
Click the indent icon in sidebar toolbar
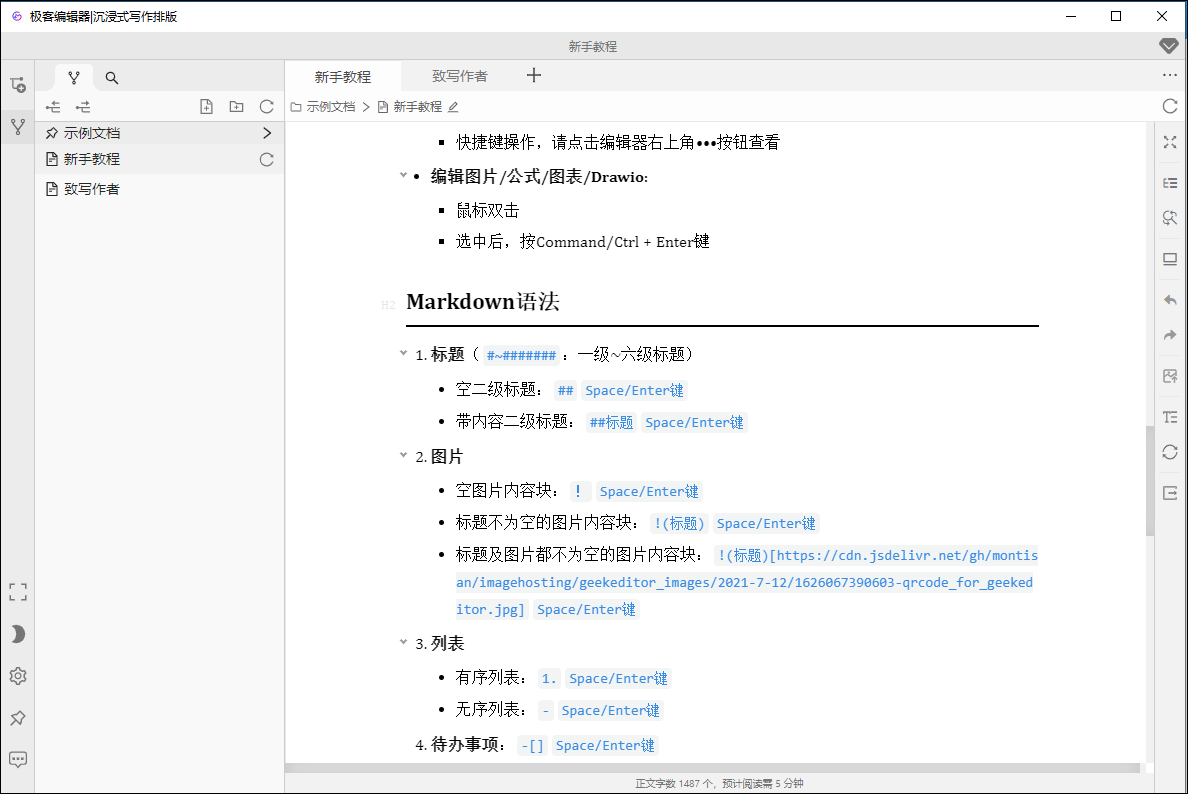click(83, 107)
